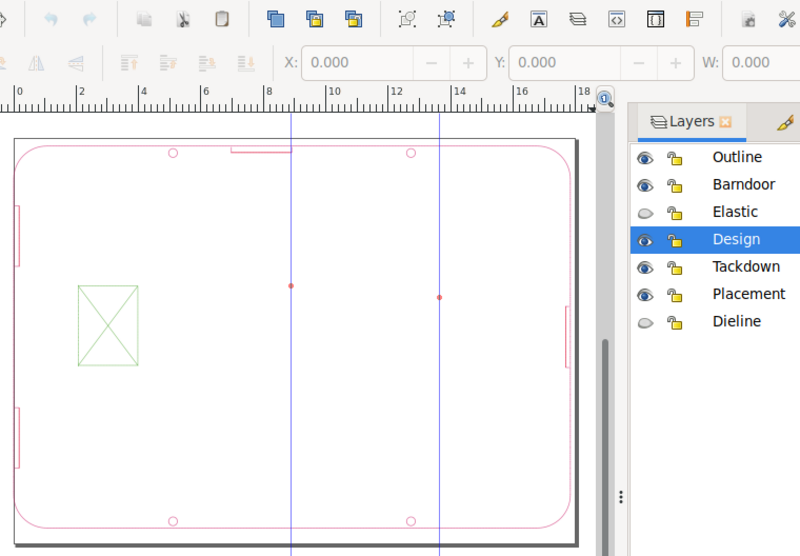The image size is (800, 556).
Task: Click the vertical canvas scrollbar
Action: coord(605,447)
